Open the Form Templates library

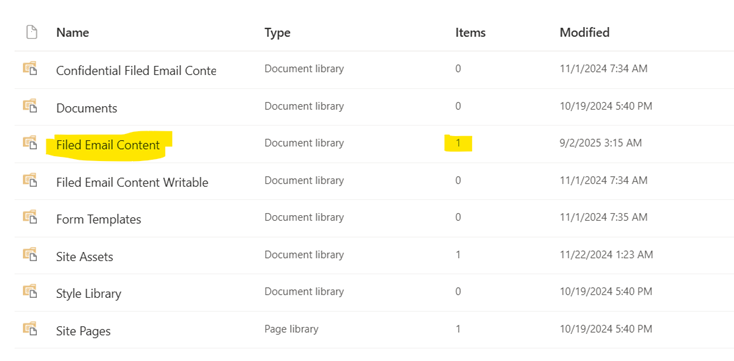[98, 219]
